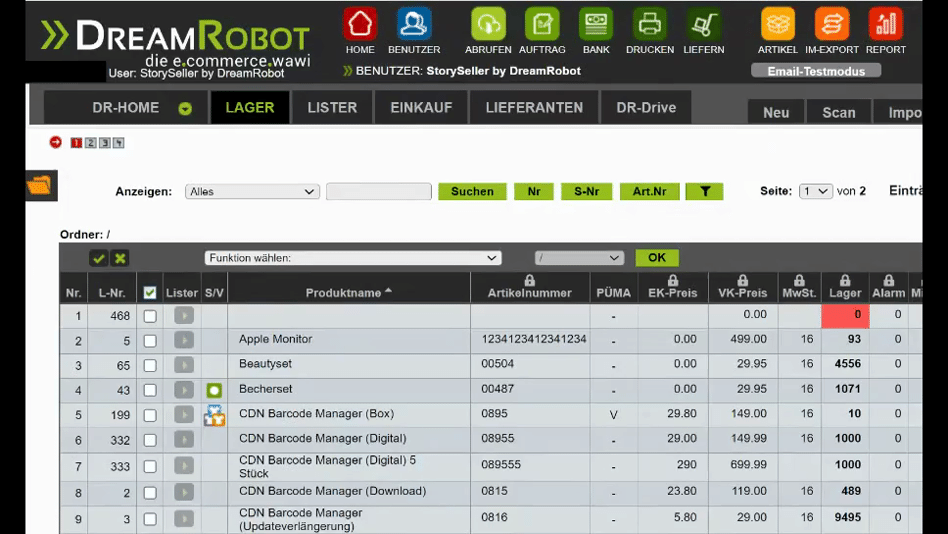948x534 pixels.
Task: Go to page 3 in the small pager
Action: click(105, 143)
